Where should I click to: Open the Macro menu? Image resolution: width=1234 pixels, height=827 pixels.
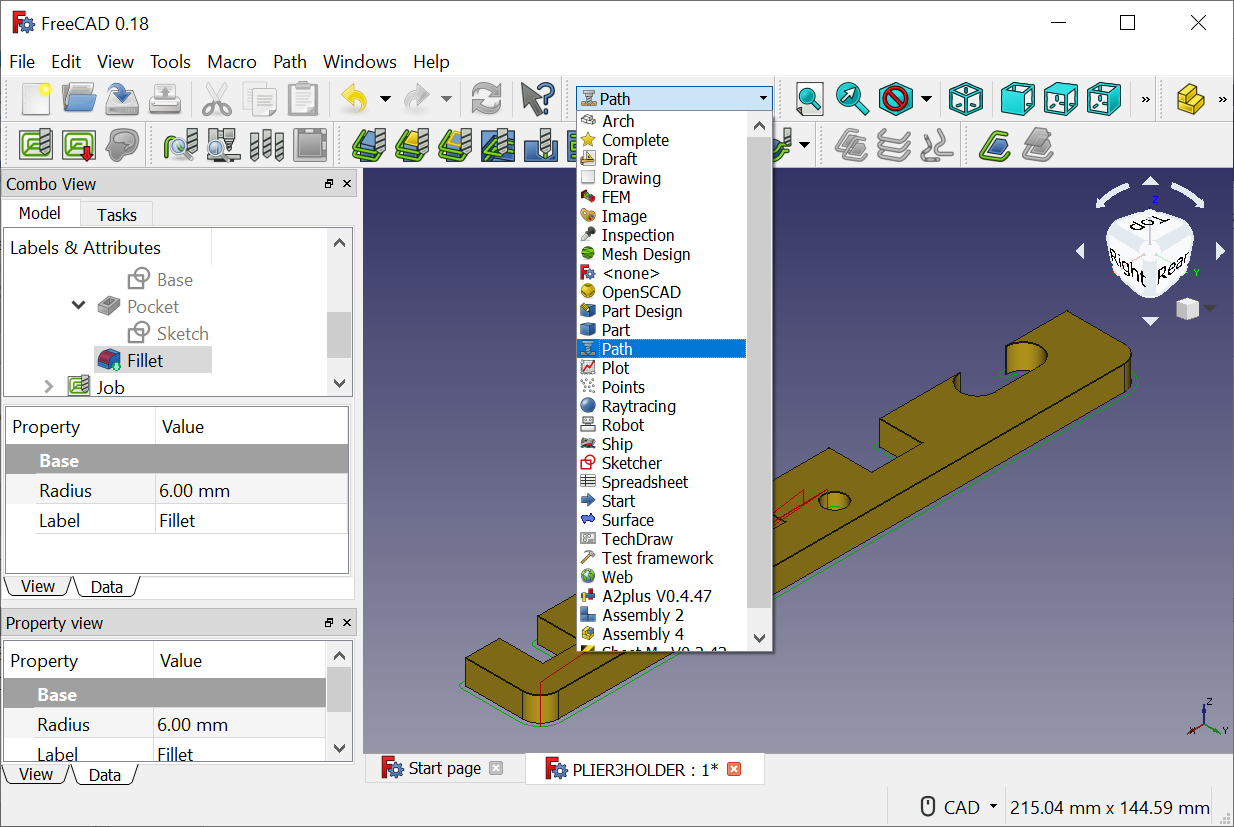point(232,61)
